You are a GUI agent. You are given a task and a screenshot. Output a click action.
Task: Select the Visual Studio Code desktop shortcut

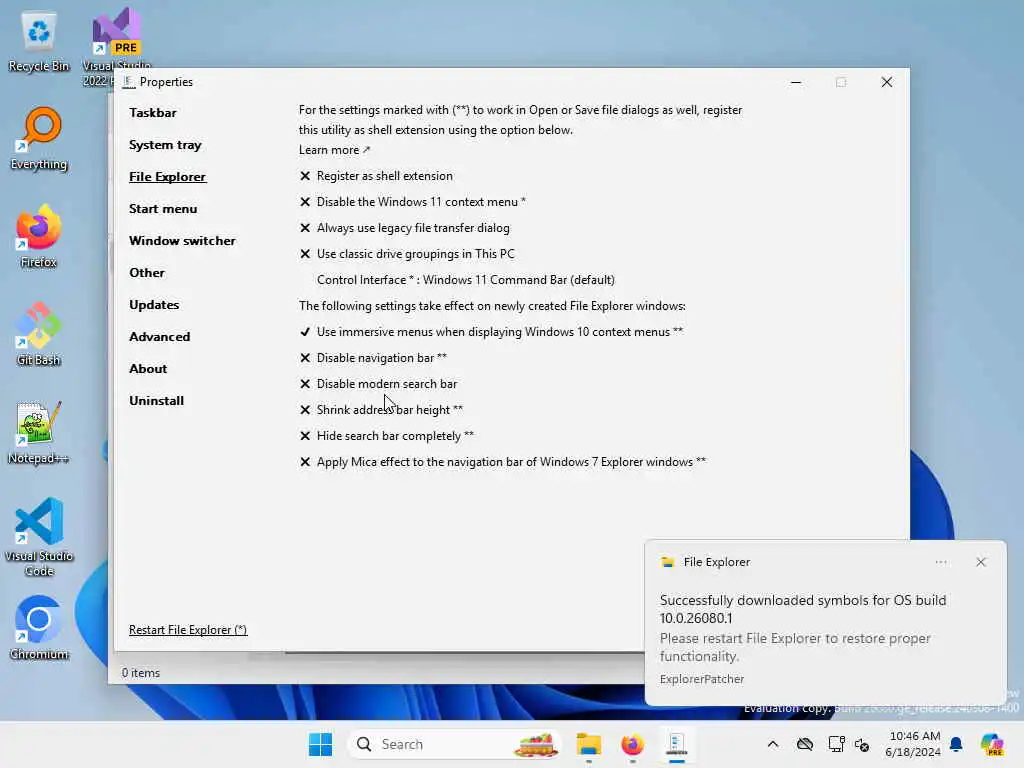pyautogui.click(x=39, y=537)
